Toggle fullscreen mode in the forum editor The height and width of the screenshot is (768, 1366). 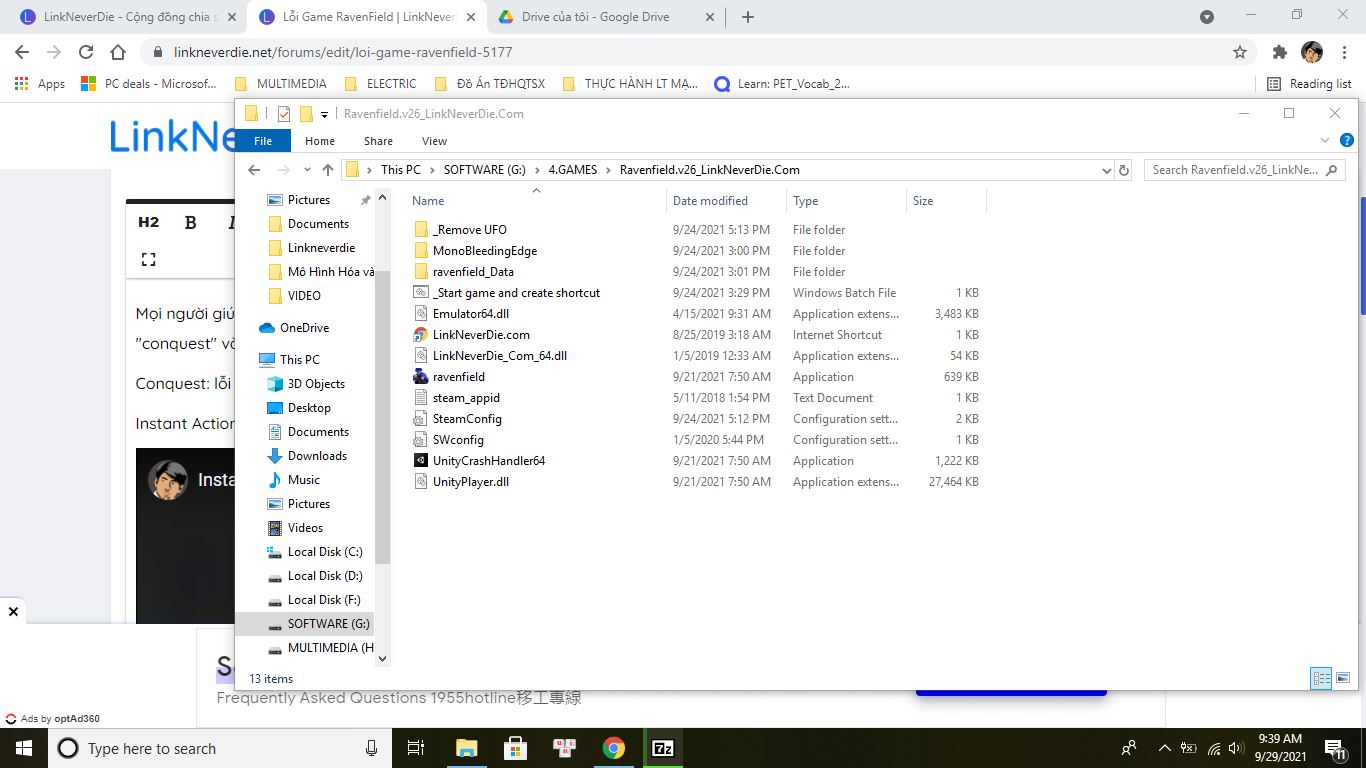[x=149, y=259]
